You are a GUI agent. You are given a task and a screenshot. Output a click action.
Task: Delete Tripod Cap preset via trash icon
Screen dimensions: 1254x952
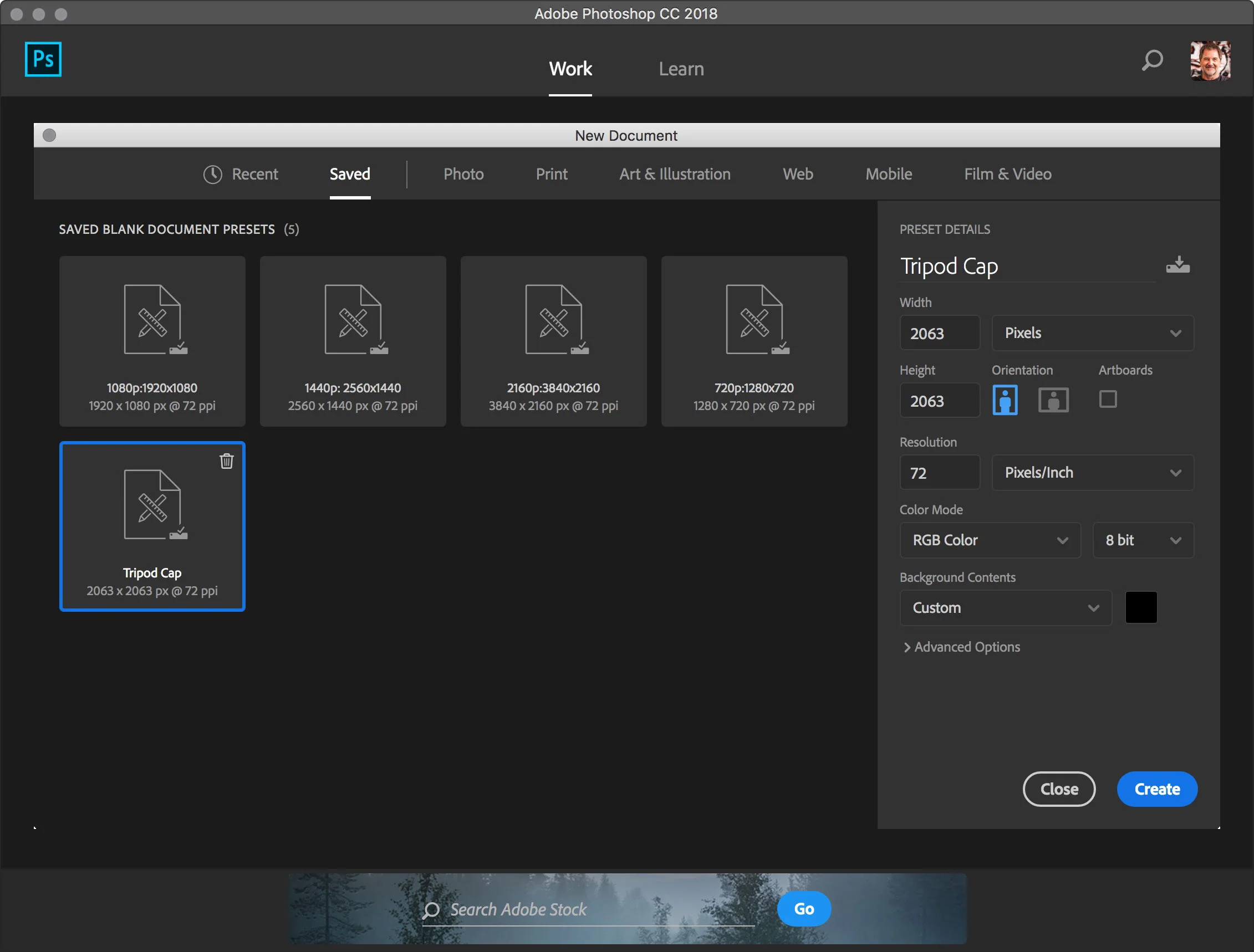point(226,461)
